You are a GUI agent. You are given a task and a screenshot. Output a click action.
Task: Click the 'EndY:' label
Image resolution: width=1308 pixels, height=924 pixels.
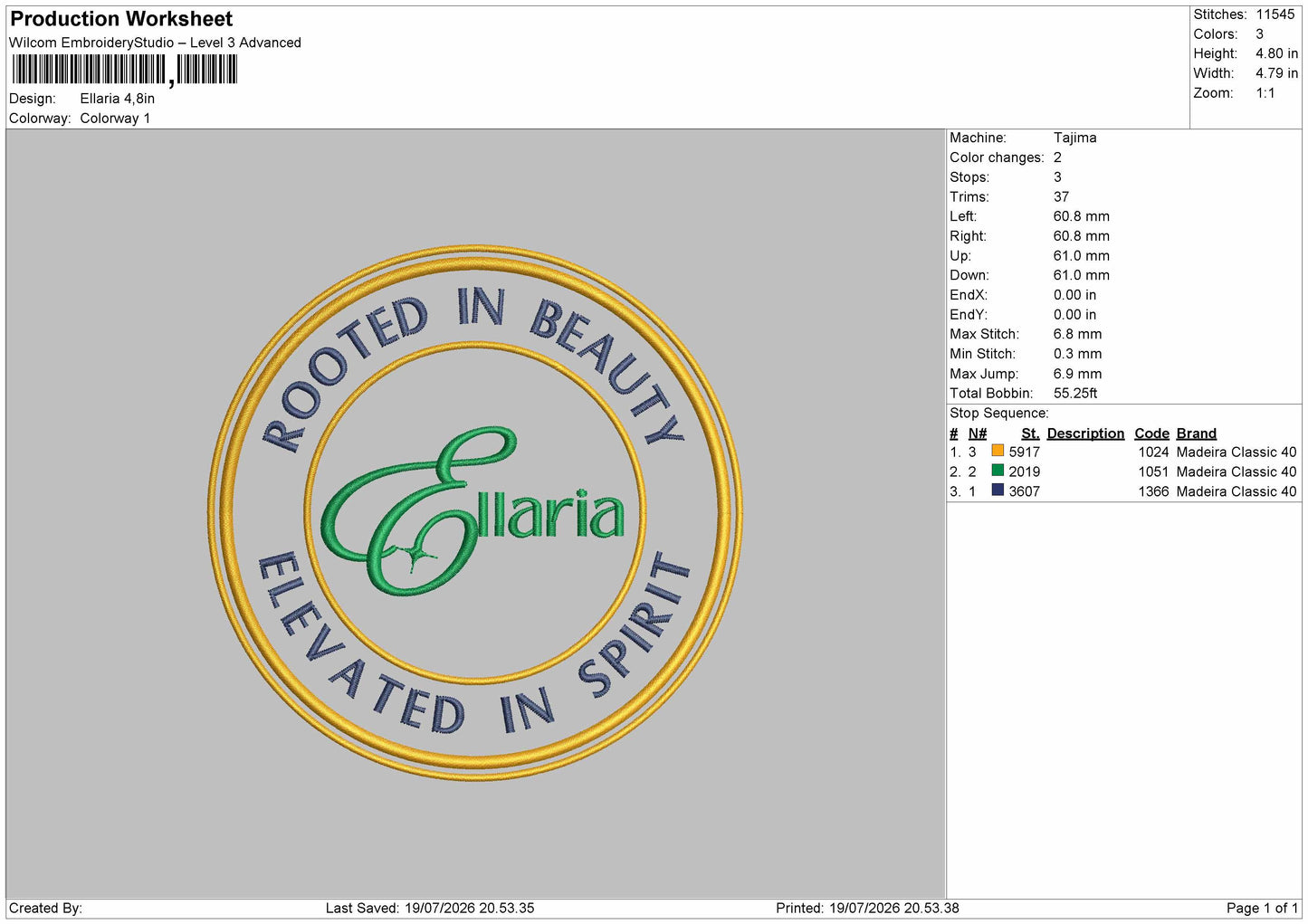969,315
